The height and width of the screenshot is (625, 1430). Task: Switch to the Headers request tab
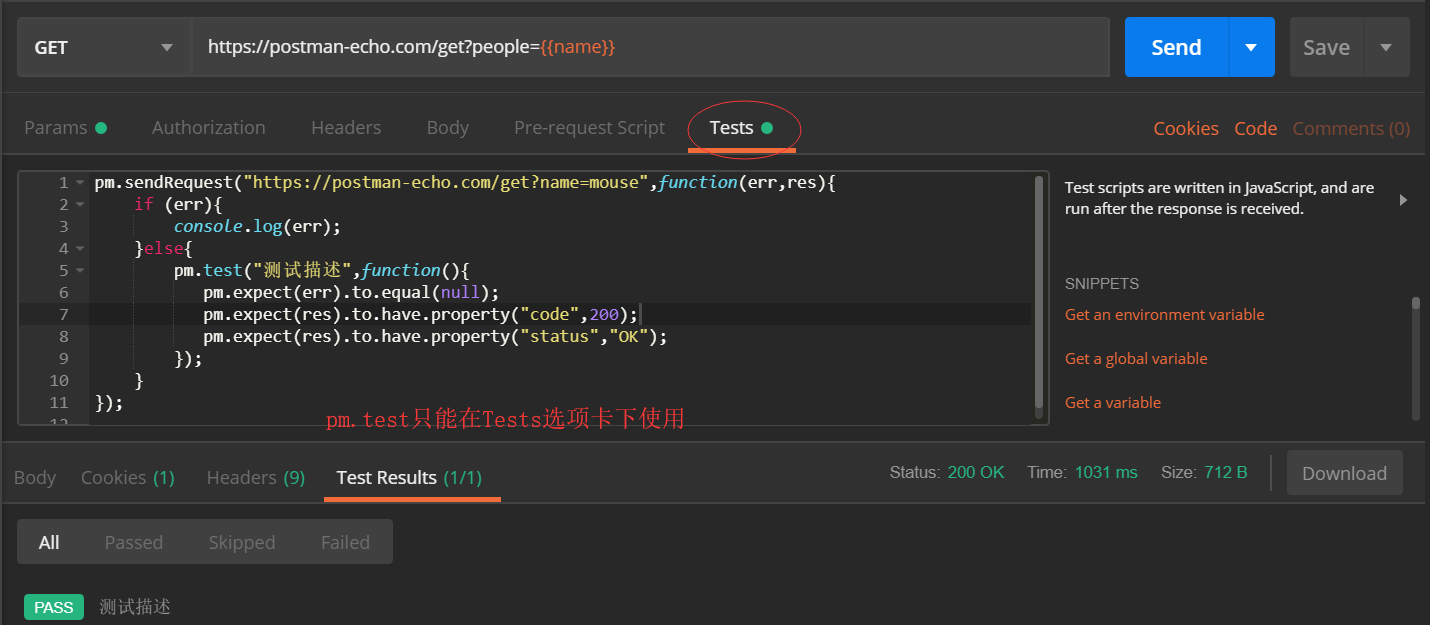point(346,128)
